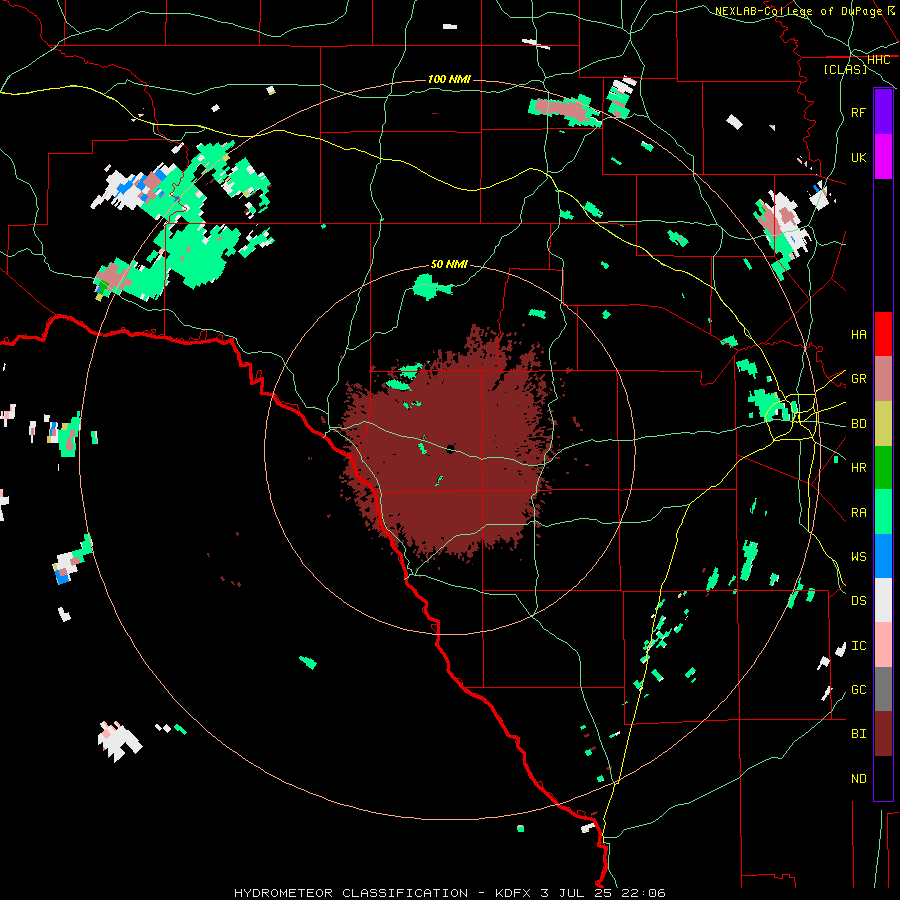Click the magenta UK legend color swatch

pyautogui.click(x=883, y=157)
